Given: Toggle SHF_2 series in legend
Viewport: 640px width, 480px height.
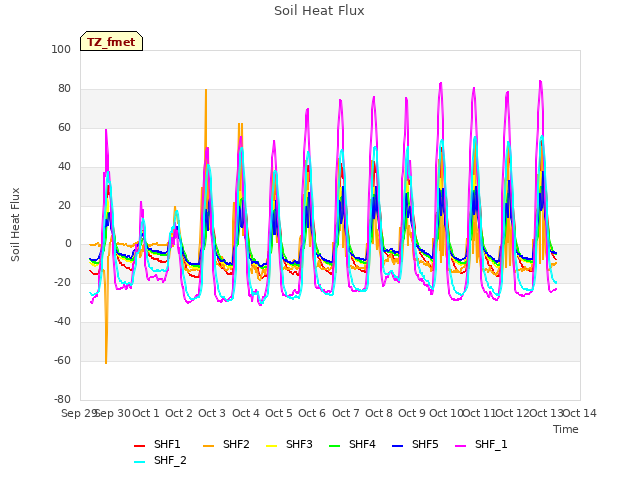Looking at the screenshot, I should pyautogui.click(x=160, y=460).
